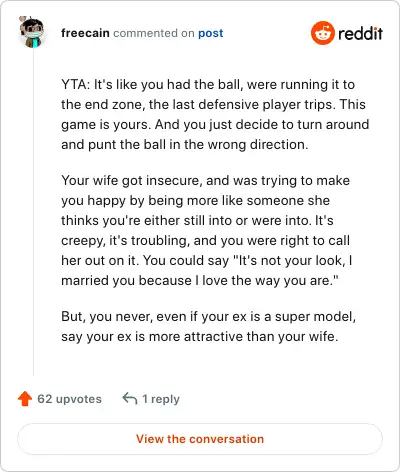Open the '1 reply' label

(x=161, y=399)
